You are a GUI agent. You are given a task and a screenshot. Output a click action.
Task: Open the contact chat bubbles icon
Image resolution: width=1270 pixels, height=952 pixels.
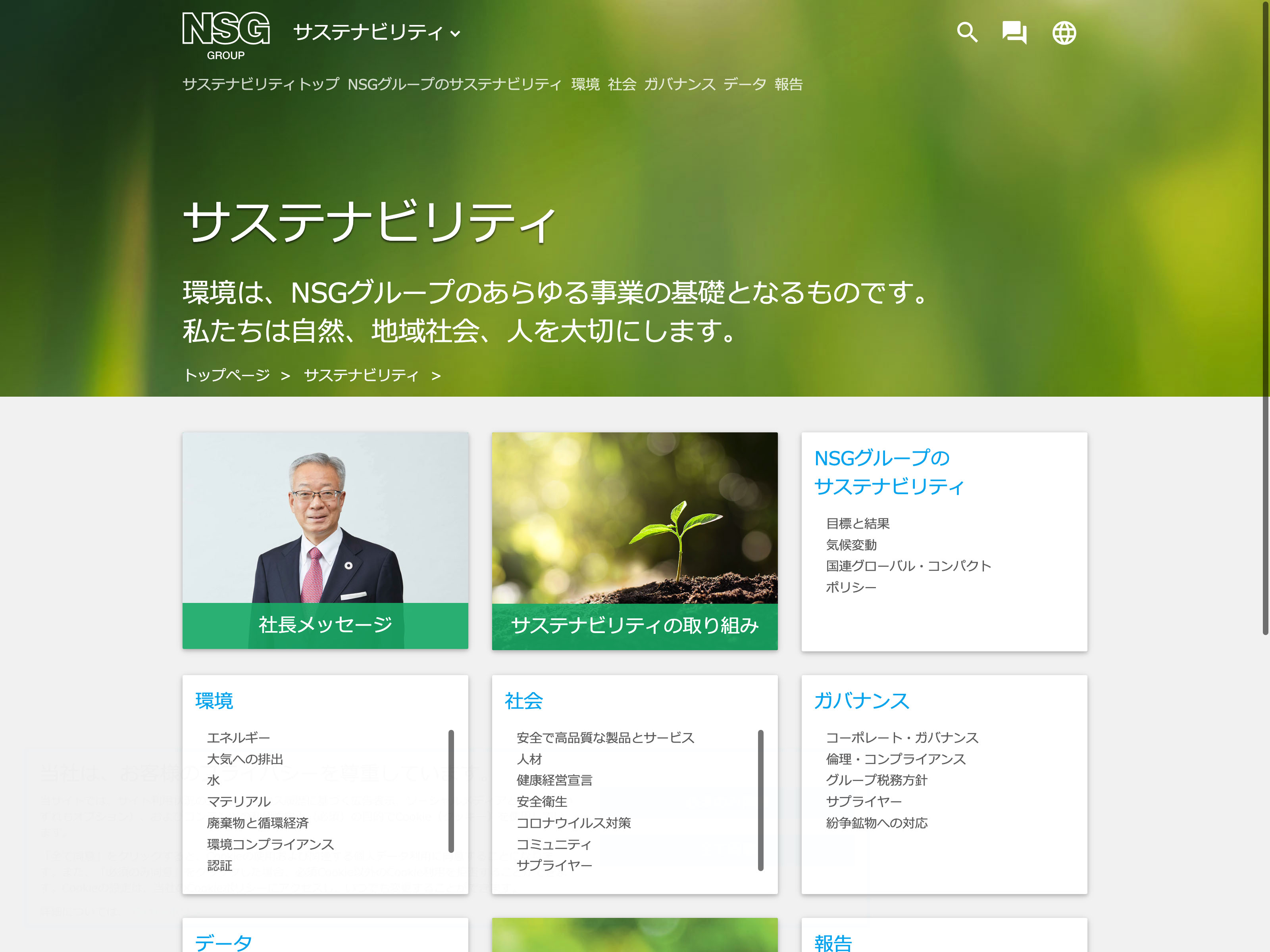click(x=1014, y=32)
